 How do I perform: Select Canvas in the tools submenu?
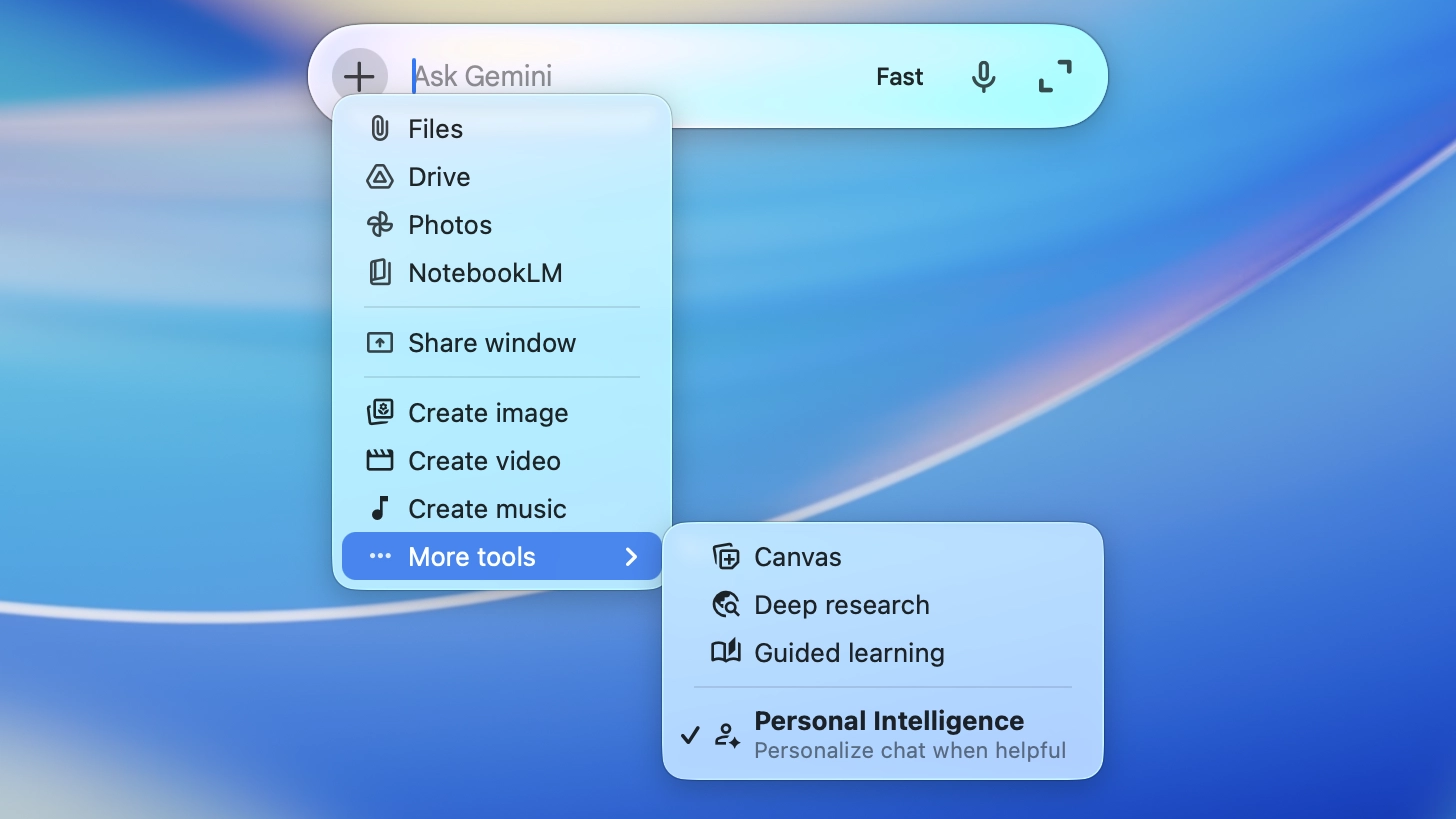pos(797,557)
